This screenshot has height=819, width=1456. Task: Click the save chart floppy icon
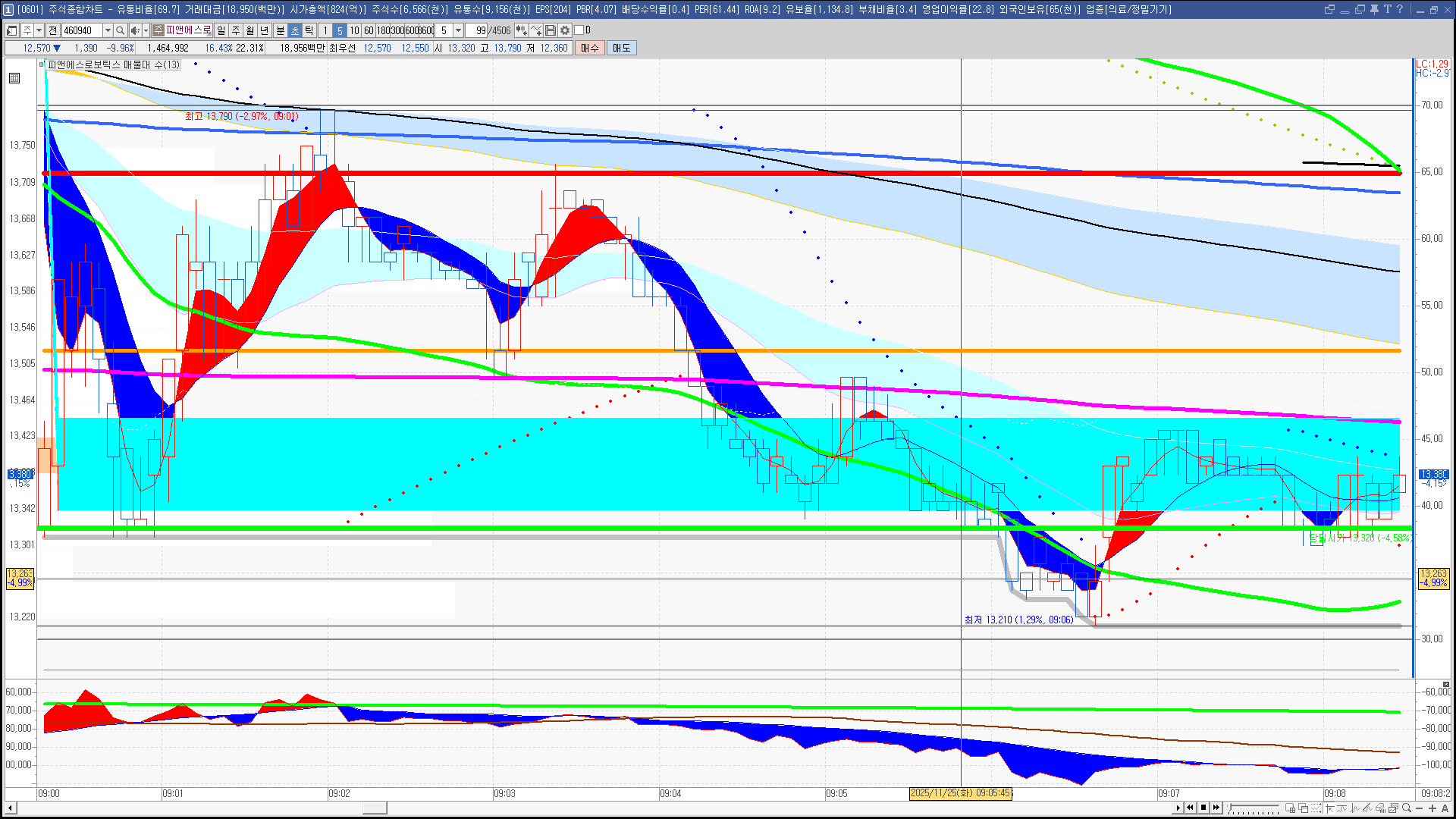551,30
